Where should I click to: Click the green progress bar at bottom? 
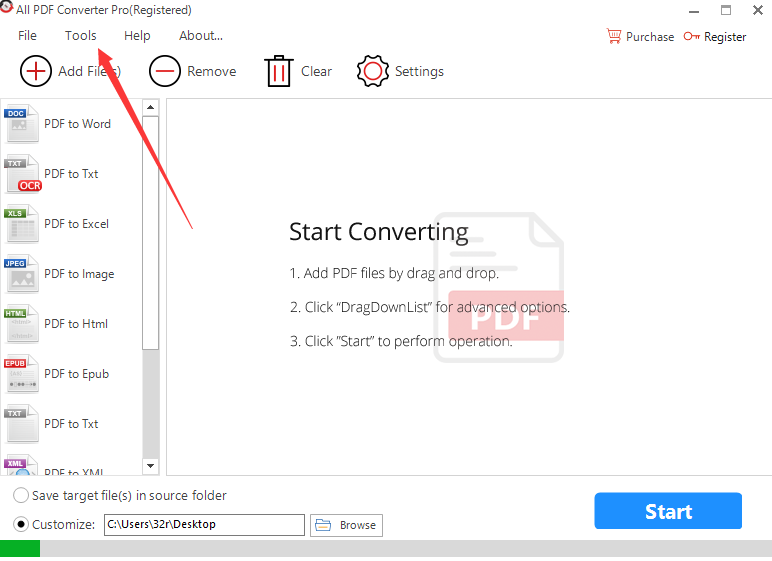20,548
